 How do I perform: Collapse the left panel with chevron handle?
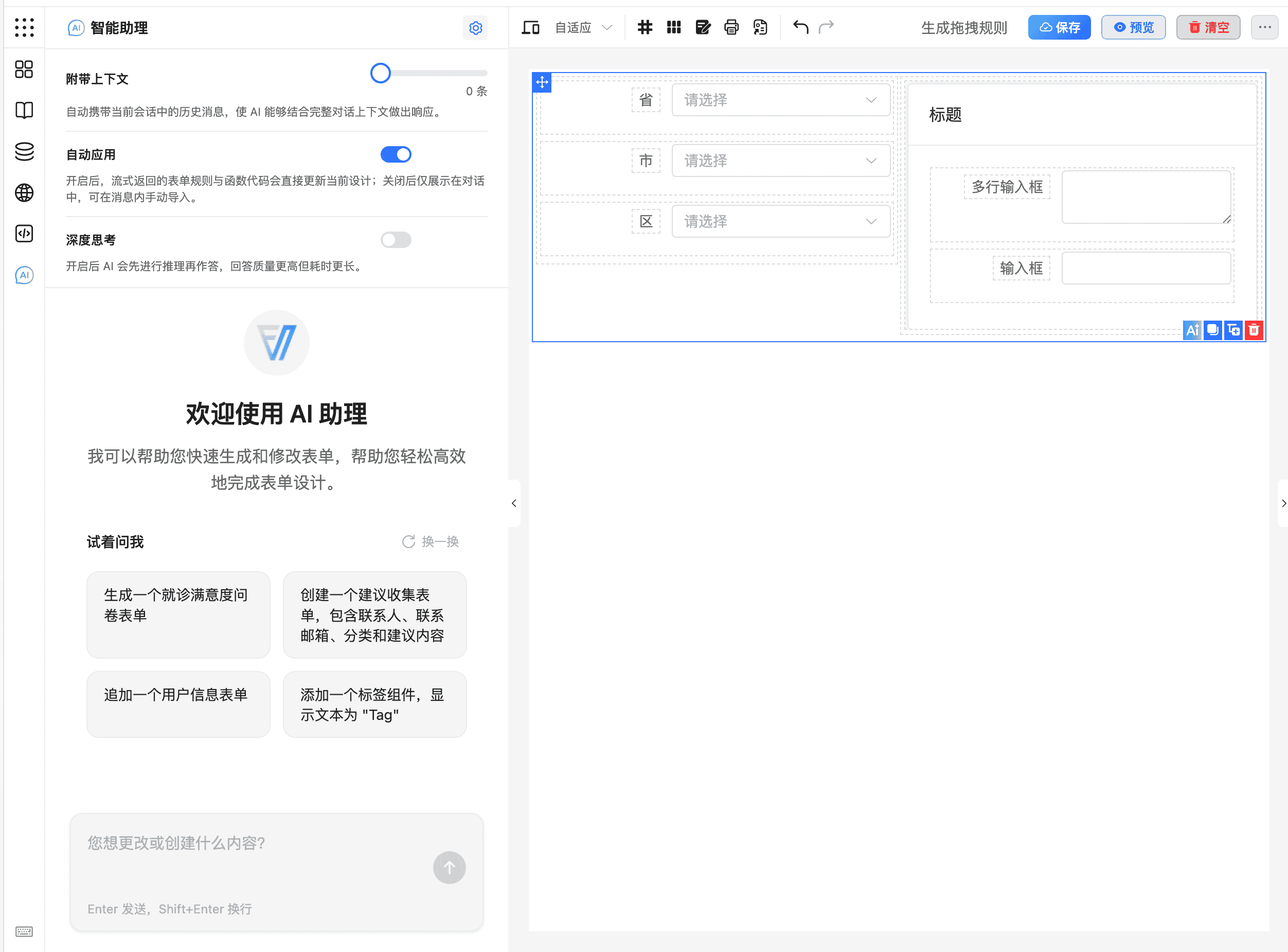point(514,503)
